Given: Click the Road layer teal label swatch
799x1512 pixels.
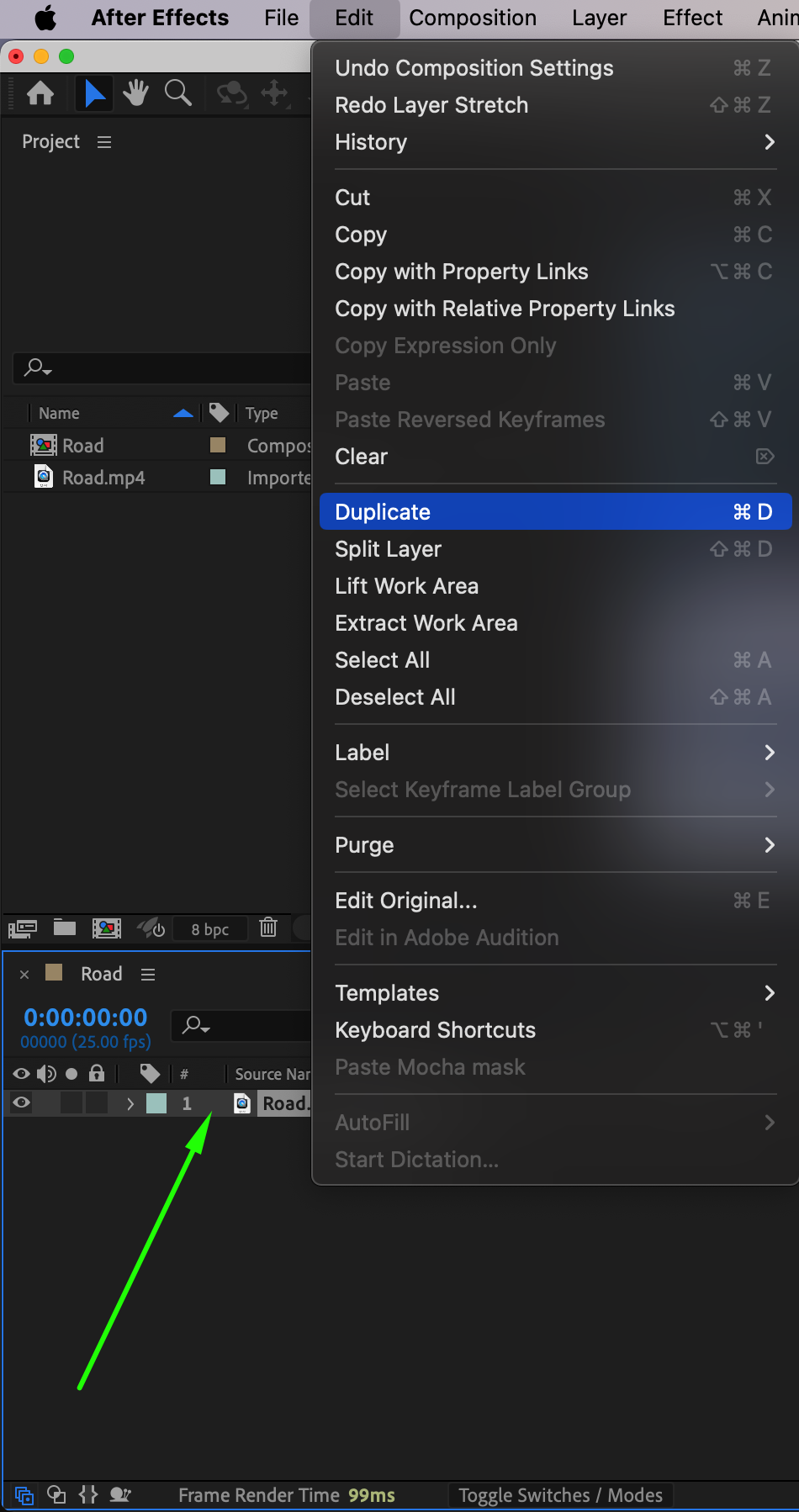Looking at the screenshot, I should tap(156, 1103).
